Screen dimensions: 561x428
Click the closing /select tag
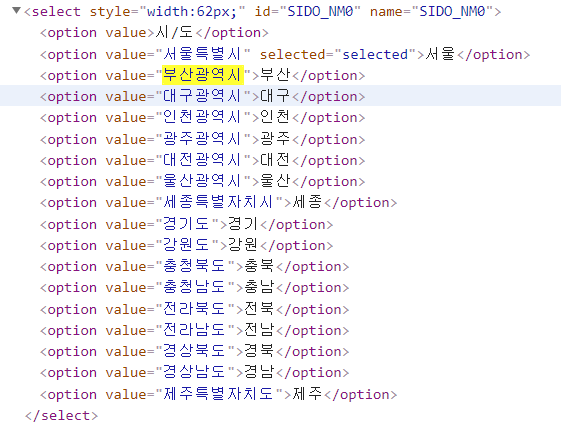[61, 416]
